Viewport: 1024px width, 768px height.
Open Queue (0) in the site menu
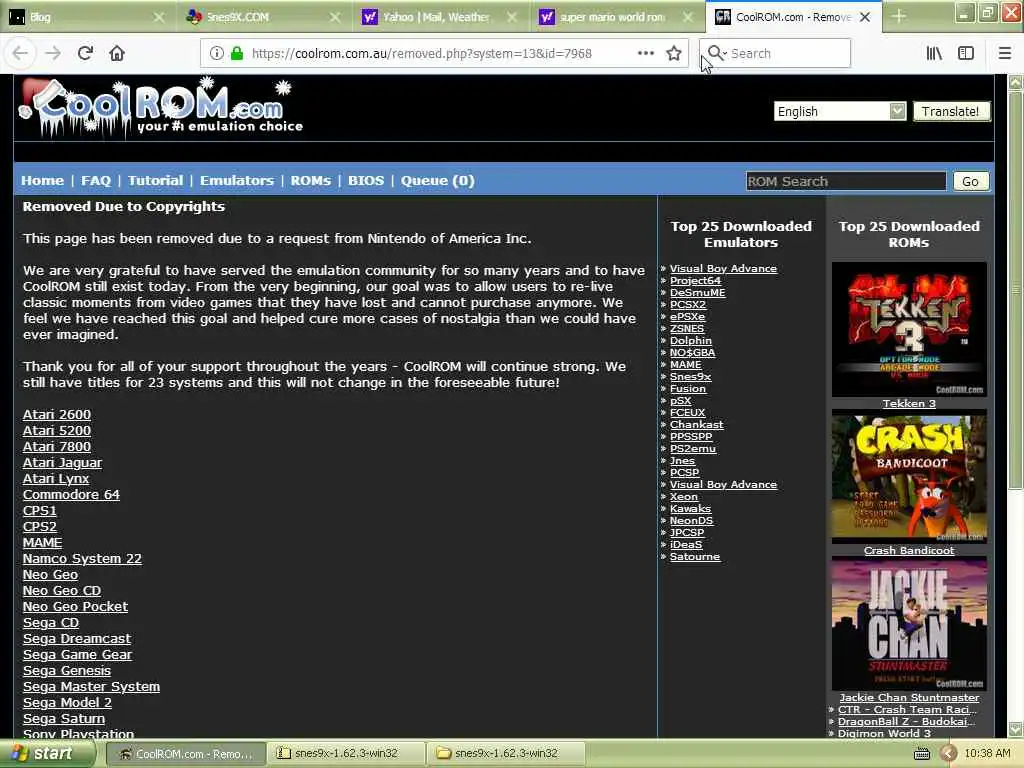pos(438,181)
